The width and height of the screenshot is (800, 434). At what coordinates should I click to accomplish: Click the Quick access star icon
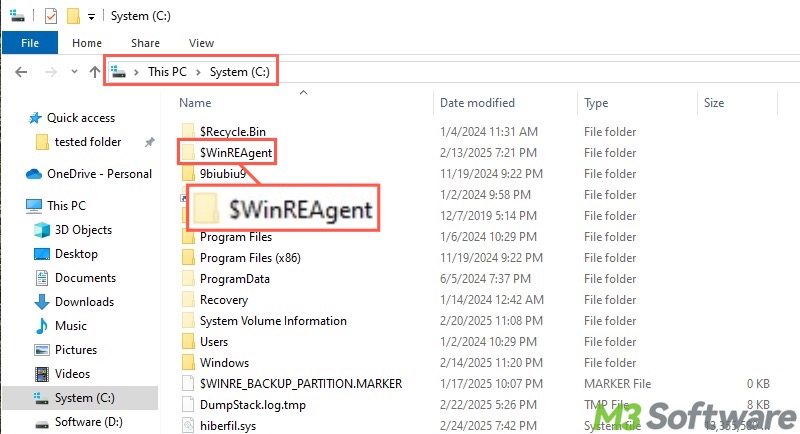tap(35, 118)
